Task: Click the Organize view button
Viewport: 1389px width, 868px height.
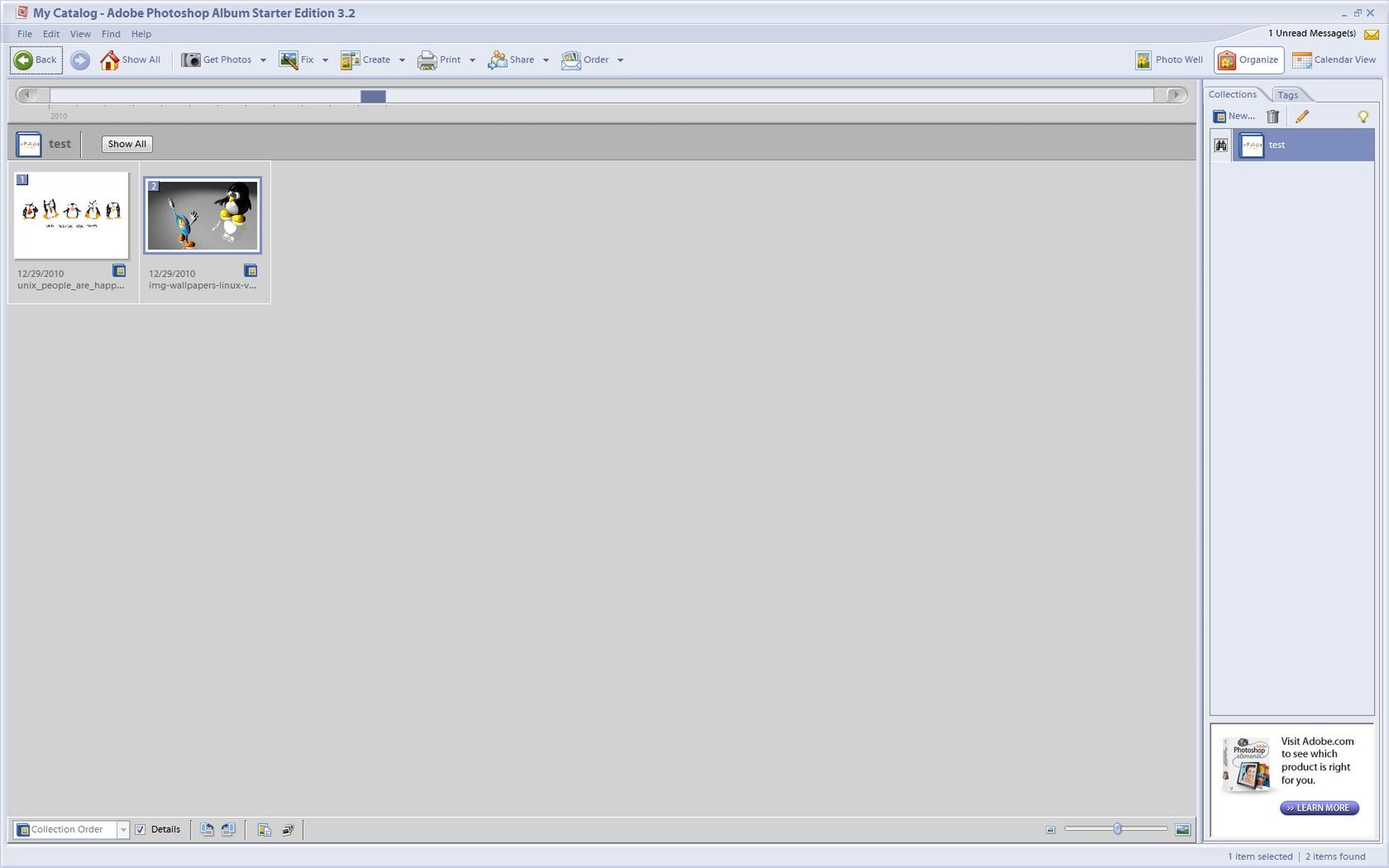Action: click(1249, 60)
